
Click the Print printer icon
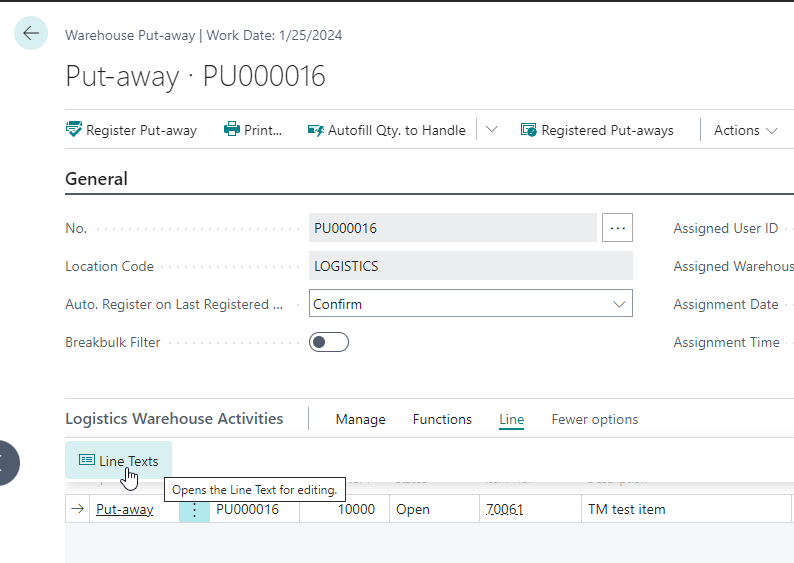click(232, 130)
